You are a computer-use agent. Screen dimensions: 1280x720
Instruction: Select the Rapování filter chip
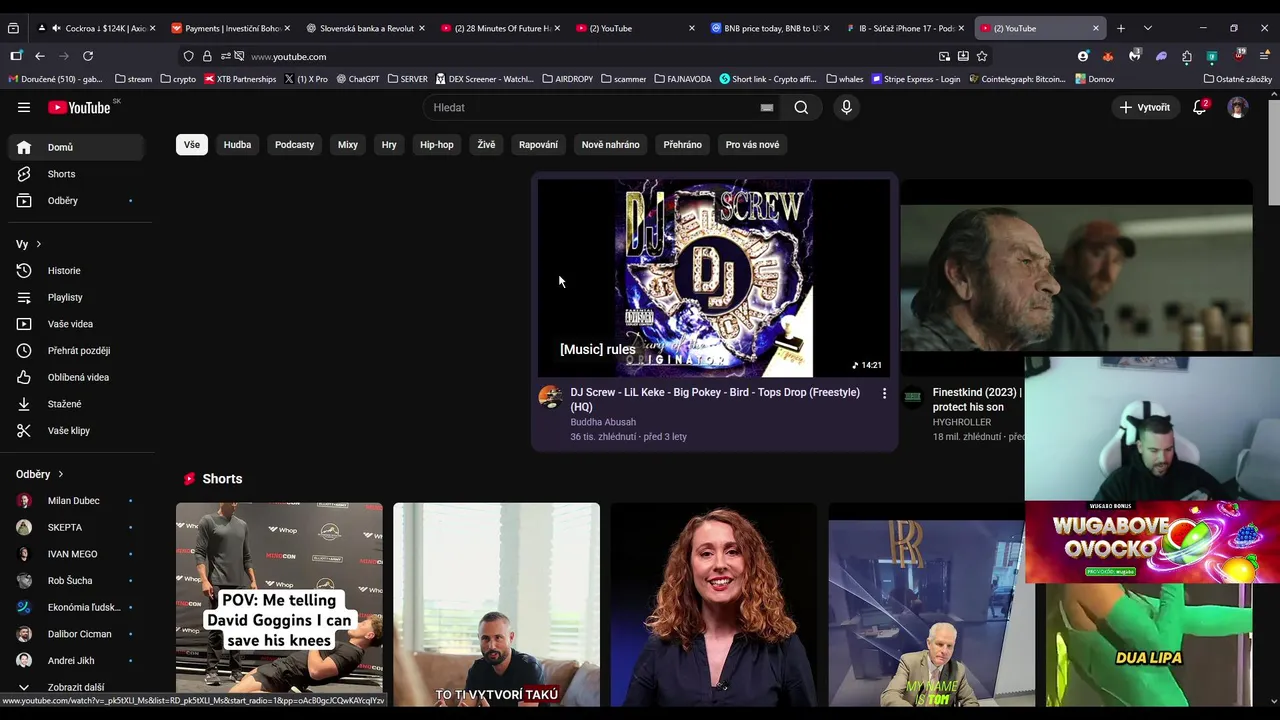tap(538, 144)
